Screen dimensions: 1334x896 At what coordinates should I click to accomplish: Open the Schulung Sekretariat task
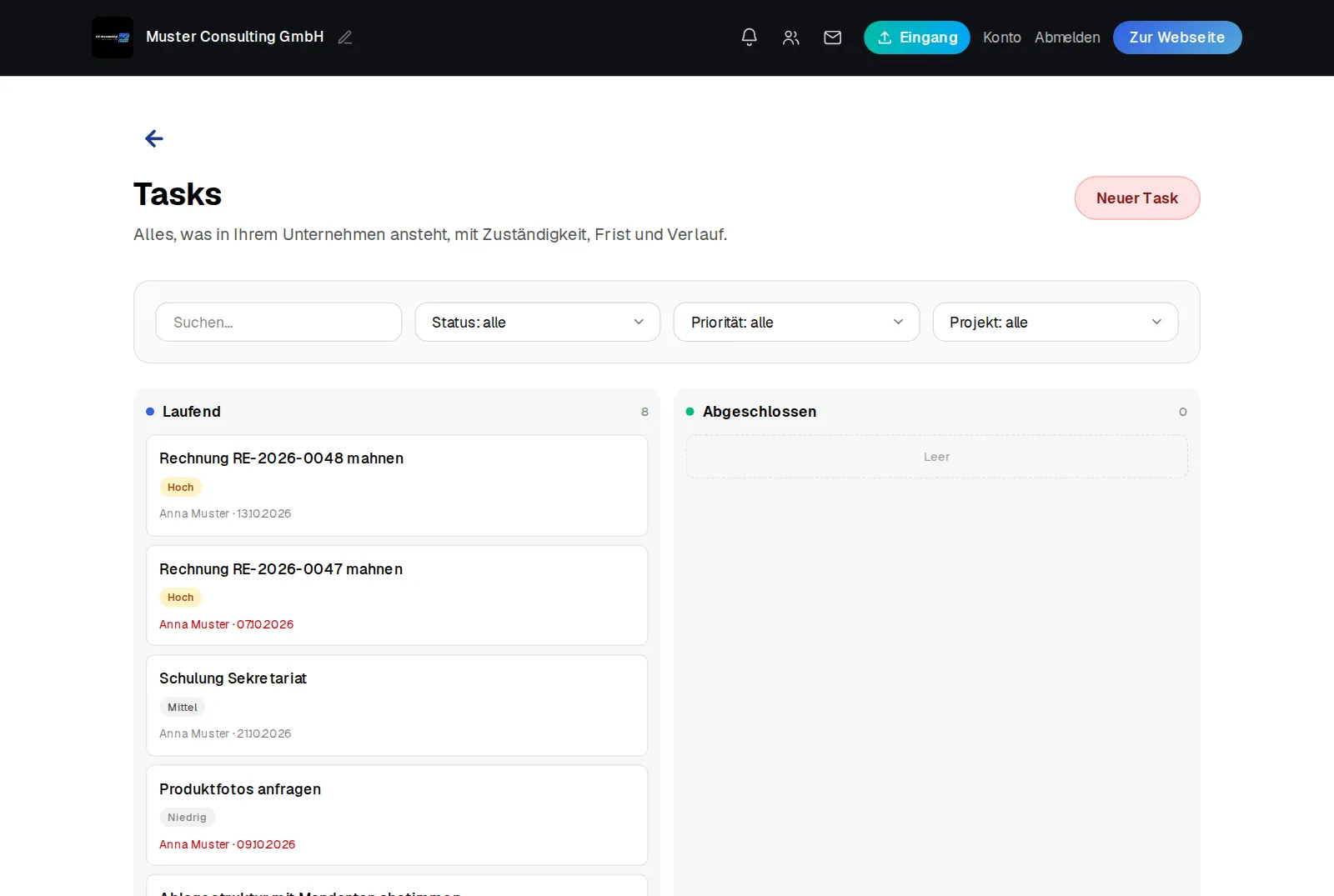397,705
